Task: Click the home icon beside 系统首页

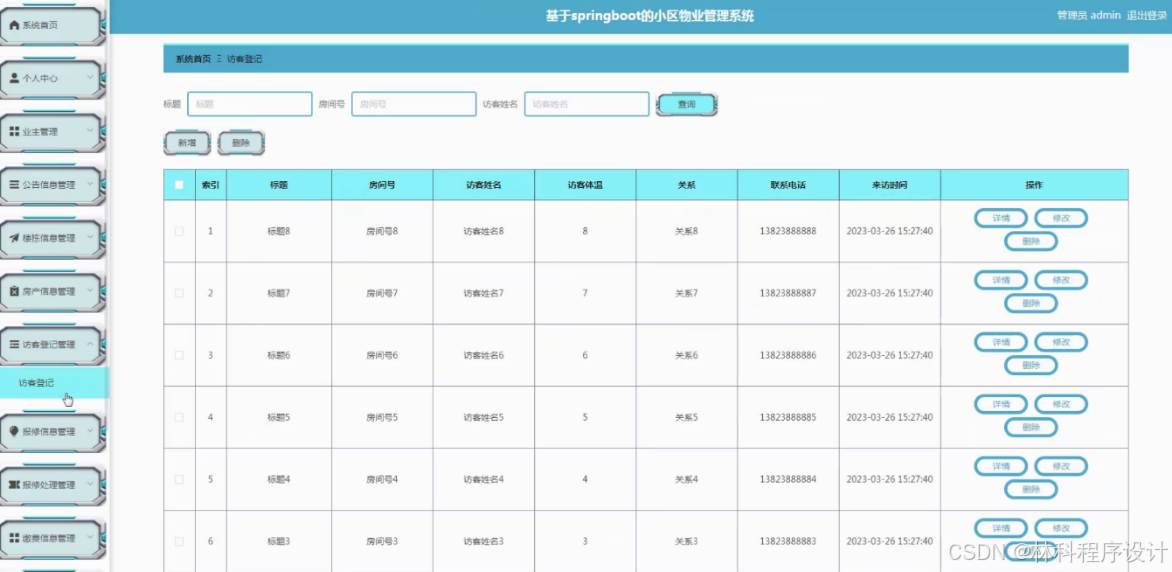Action: click(x=13, y=25)
